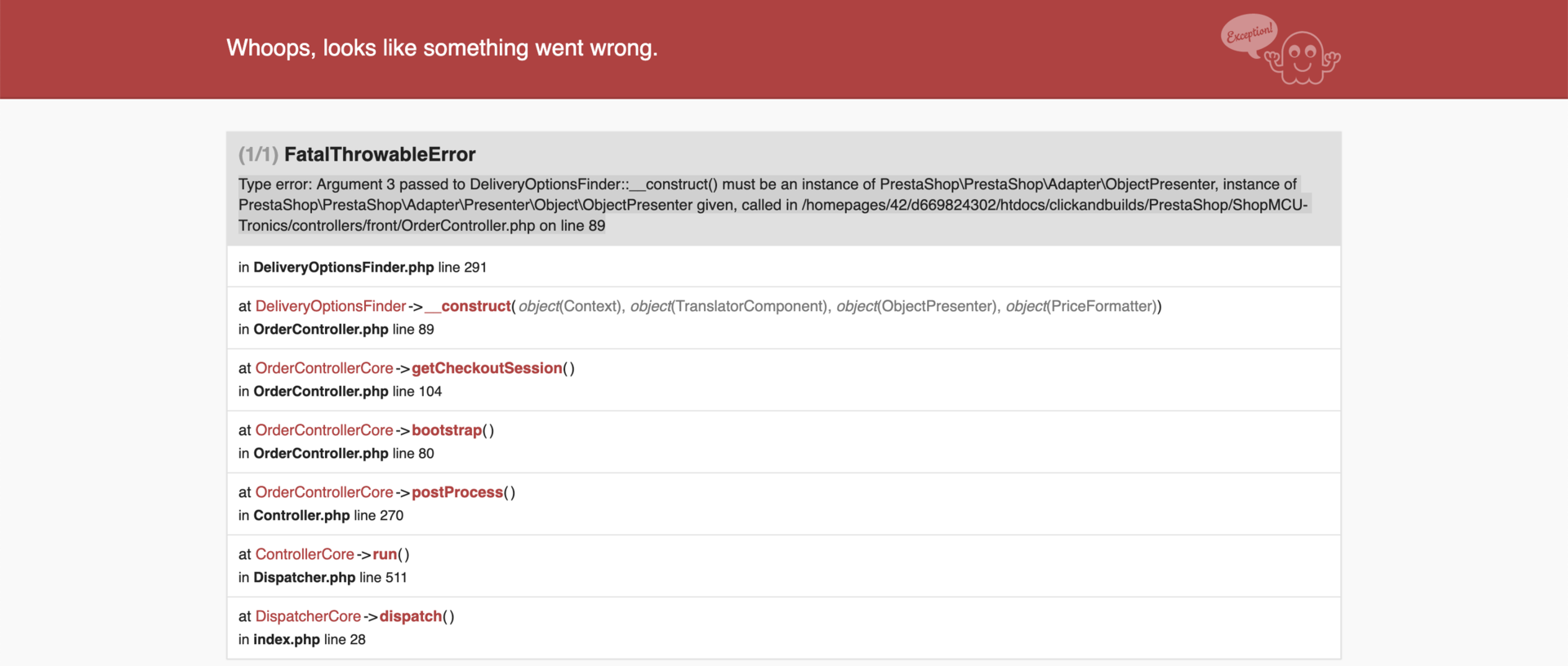Click the run method name
The width and height of the screenshot is (1568, 666).
(385, 554)
